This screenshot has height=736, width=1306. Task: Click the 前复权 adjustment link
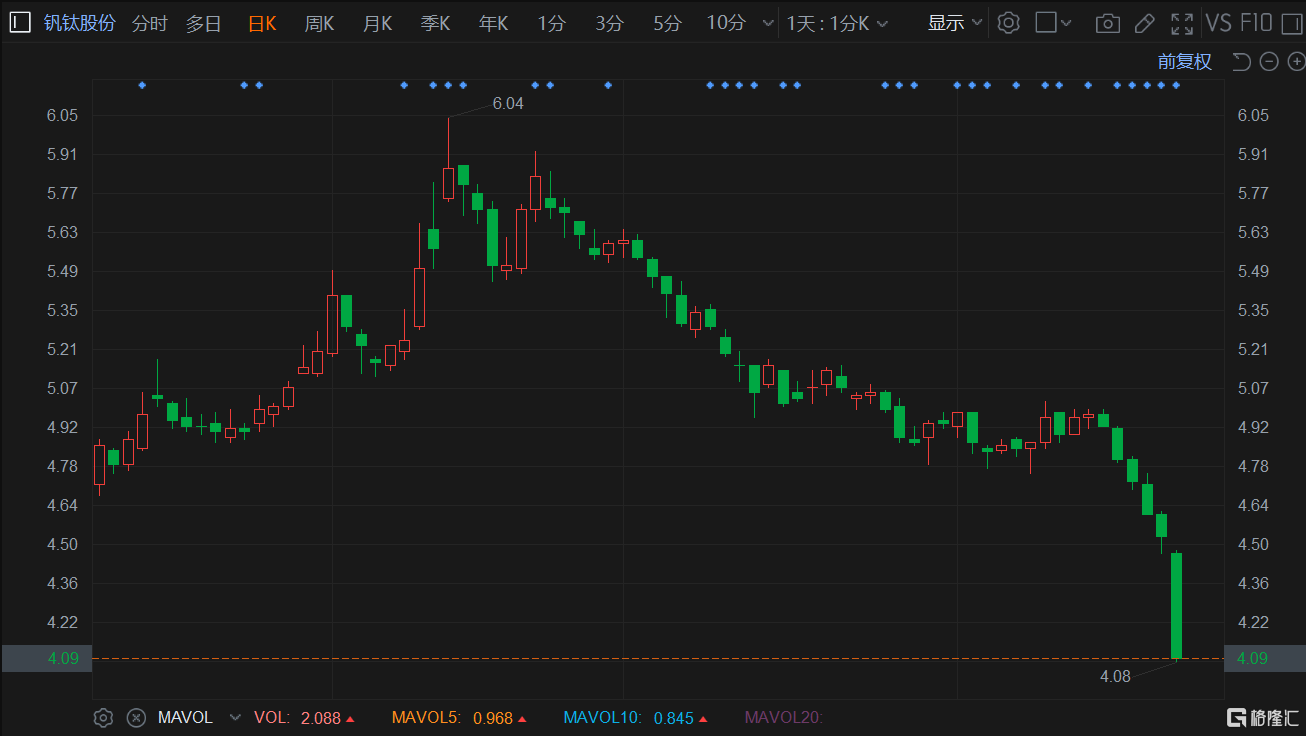pos(1184,62)
